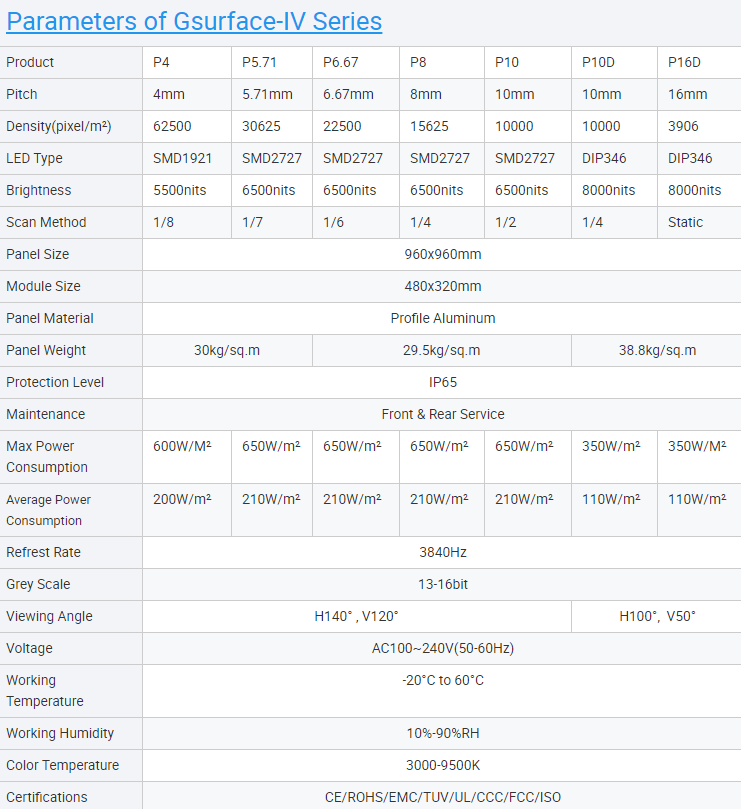Screen dimensions: 741x809
Task: Select the 3000-9500K color temperature value
Action: pos(442,765)
